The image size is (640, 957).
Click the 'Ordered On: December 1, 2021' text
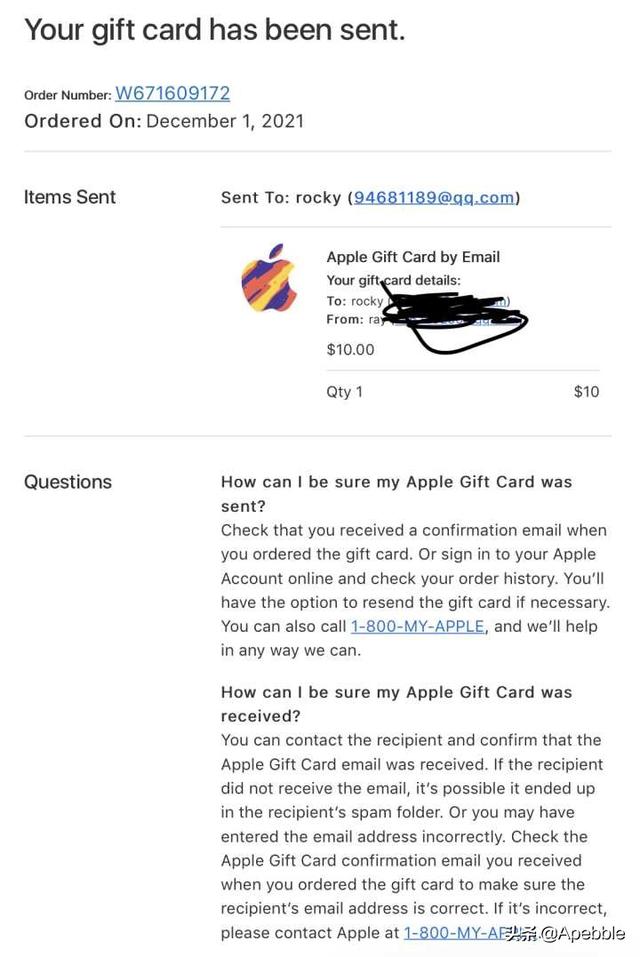click(x=164, y=121)
